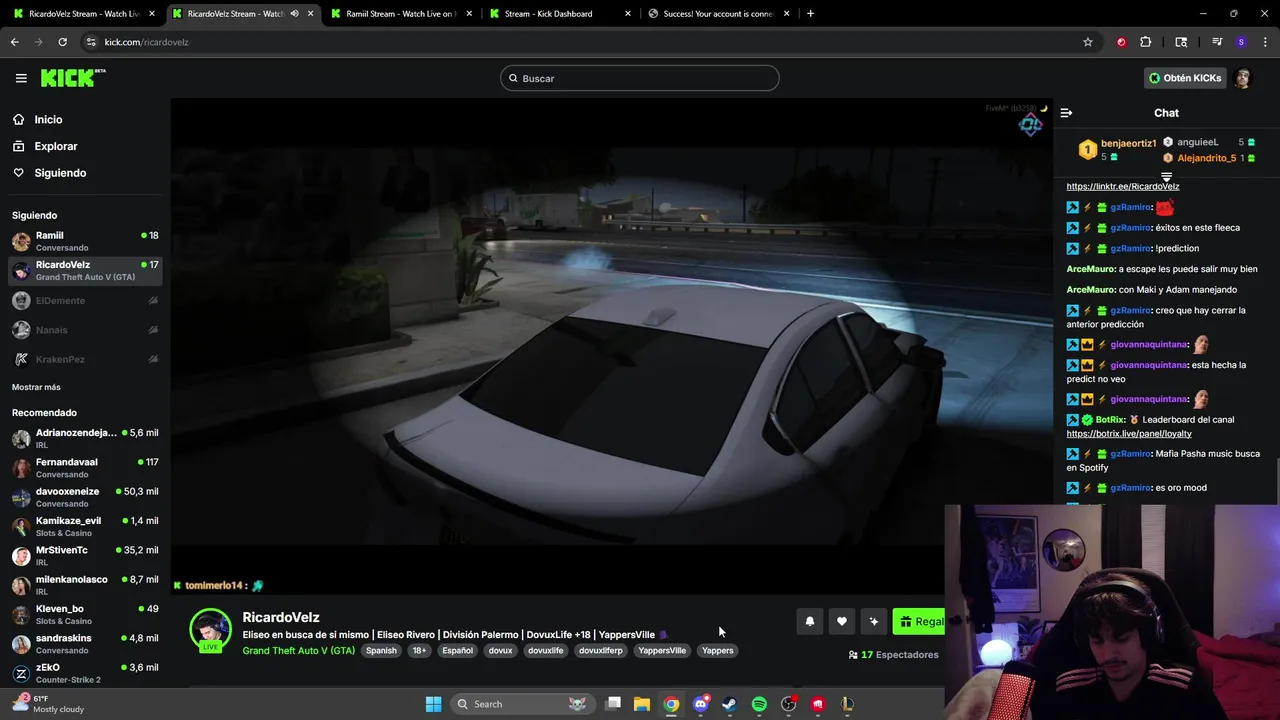Click BotRix username in chat
The image size is (1280, 720).
(x=1110, y=420)
